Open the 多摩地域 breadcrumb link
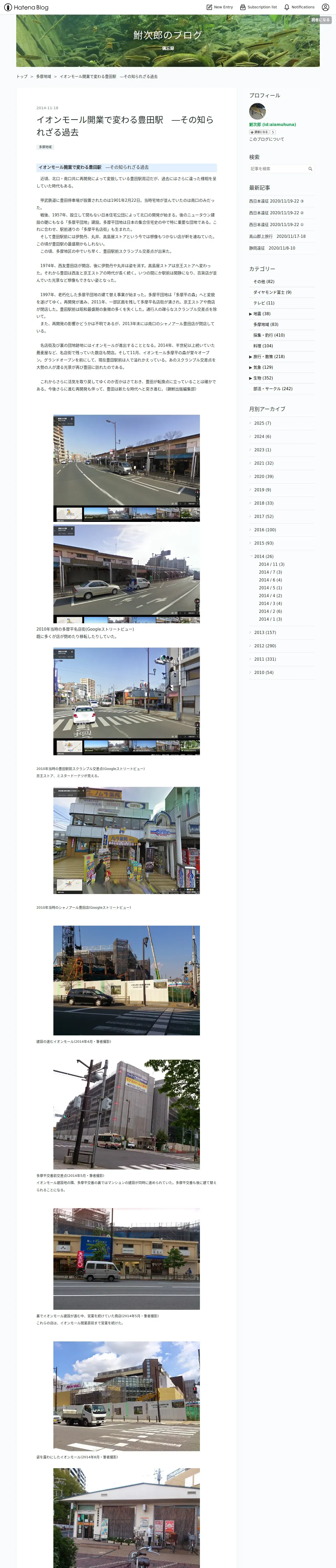The height and width of the screenshot is (1568, 336). (43, 77)
